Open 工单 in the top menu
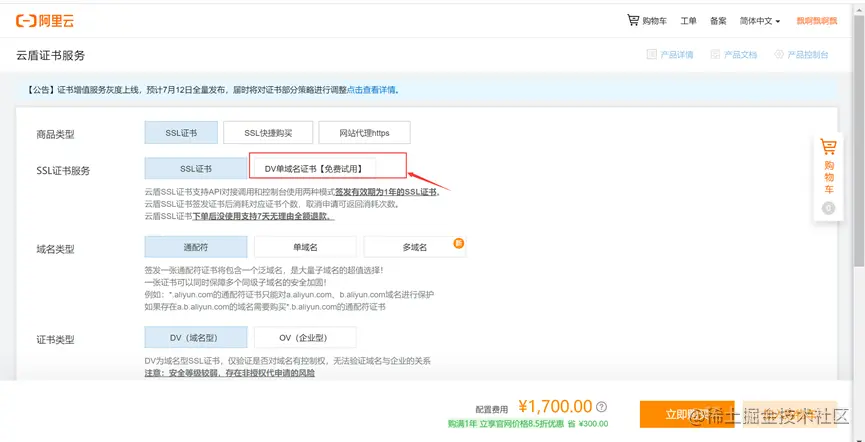 click(x=688, y=21)
